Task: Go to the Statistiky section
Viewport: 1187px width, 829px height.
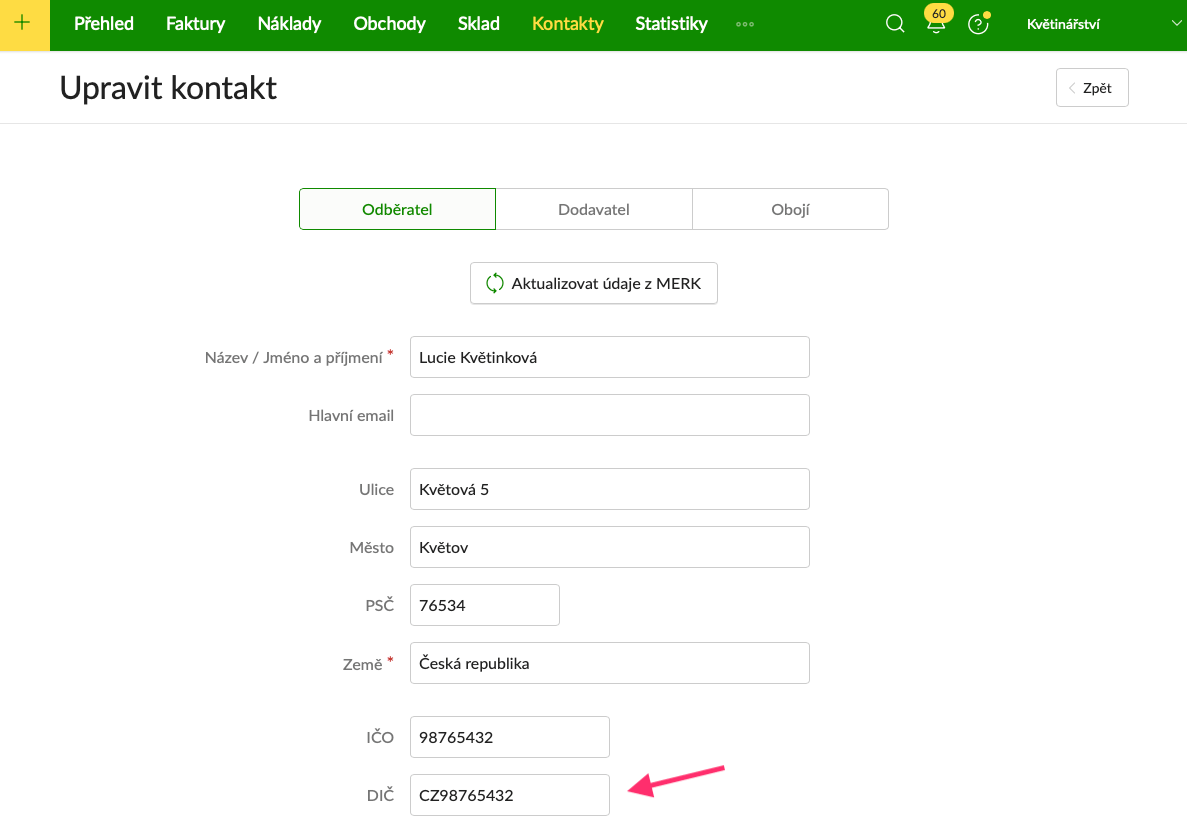Action: tap(671, 24)
